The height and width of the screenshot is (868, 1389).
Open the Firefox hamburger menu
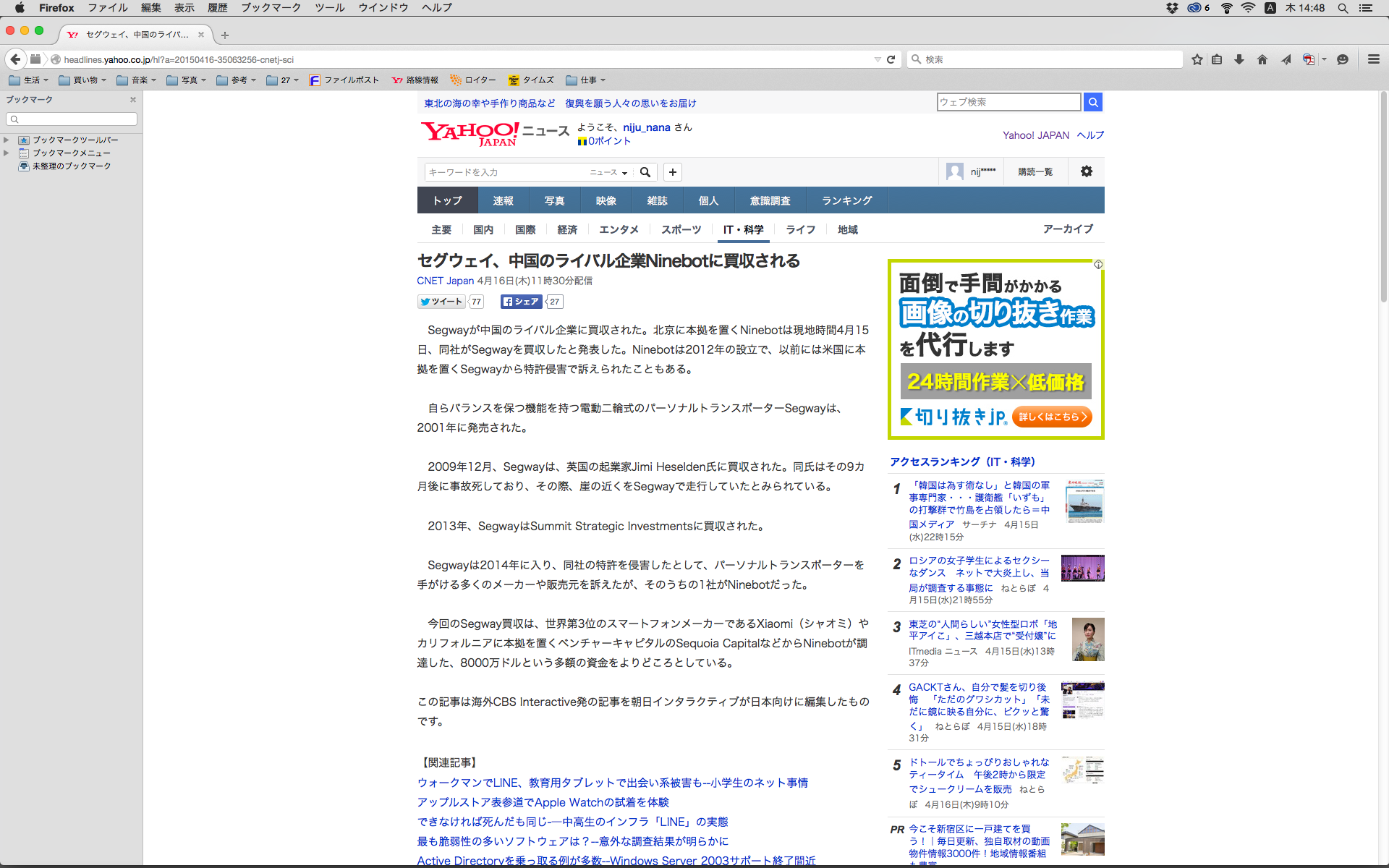click(x=1374, y=59)
